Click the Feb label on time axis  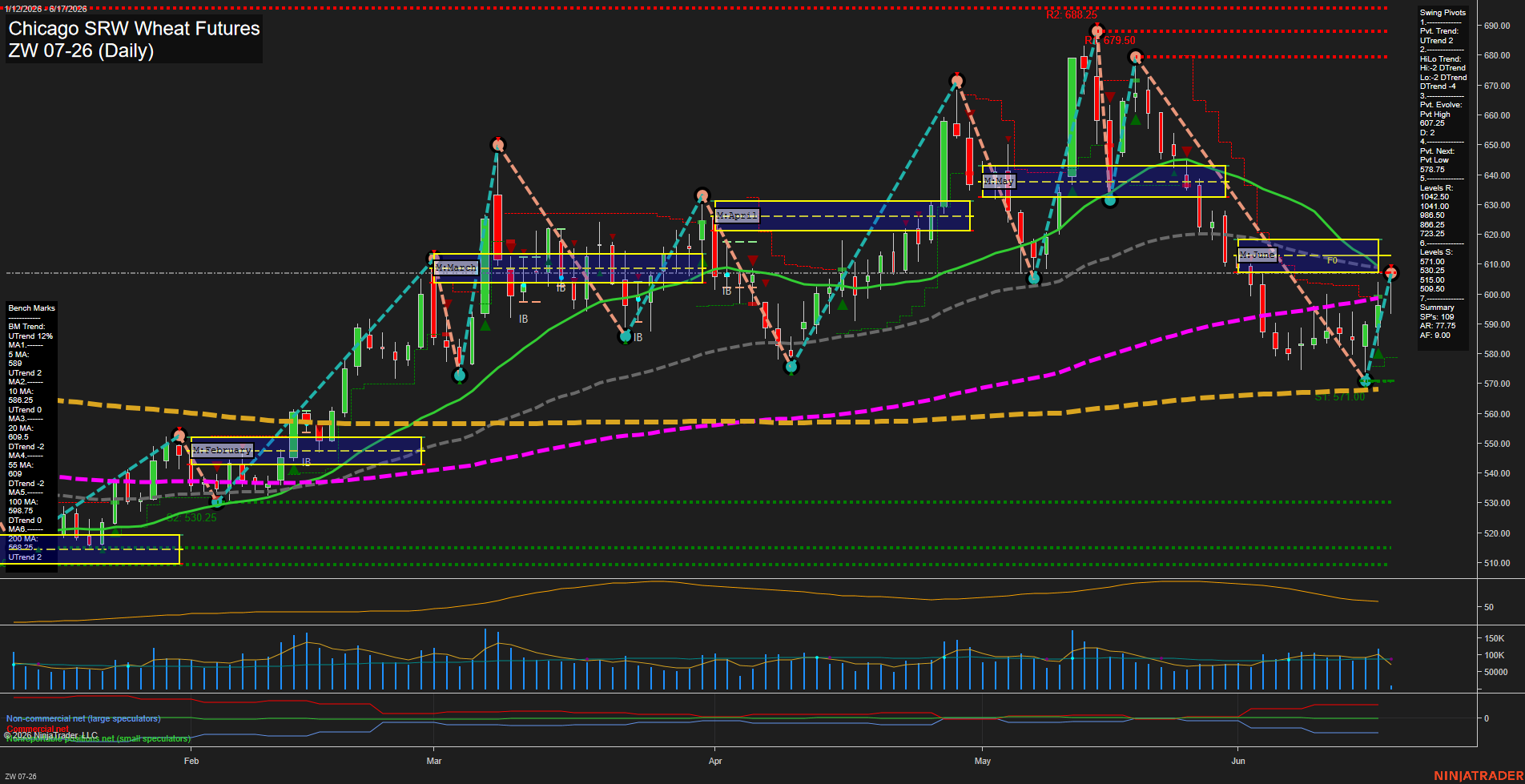[x=191, y=761]
